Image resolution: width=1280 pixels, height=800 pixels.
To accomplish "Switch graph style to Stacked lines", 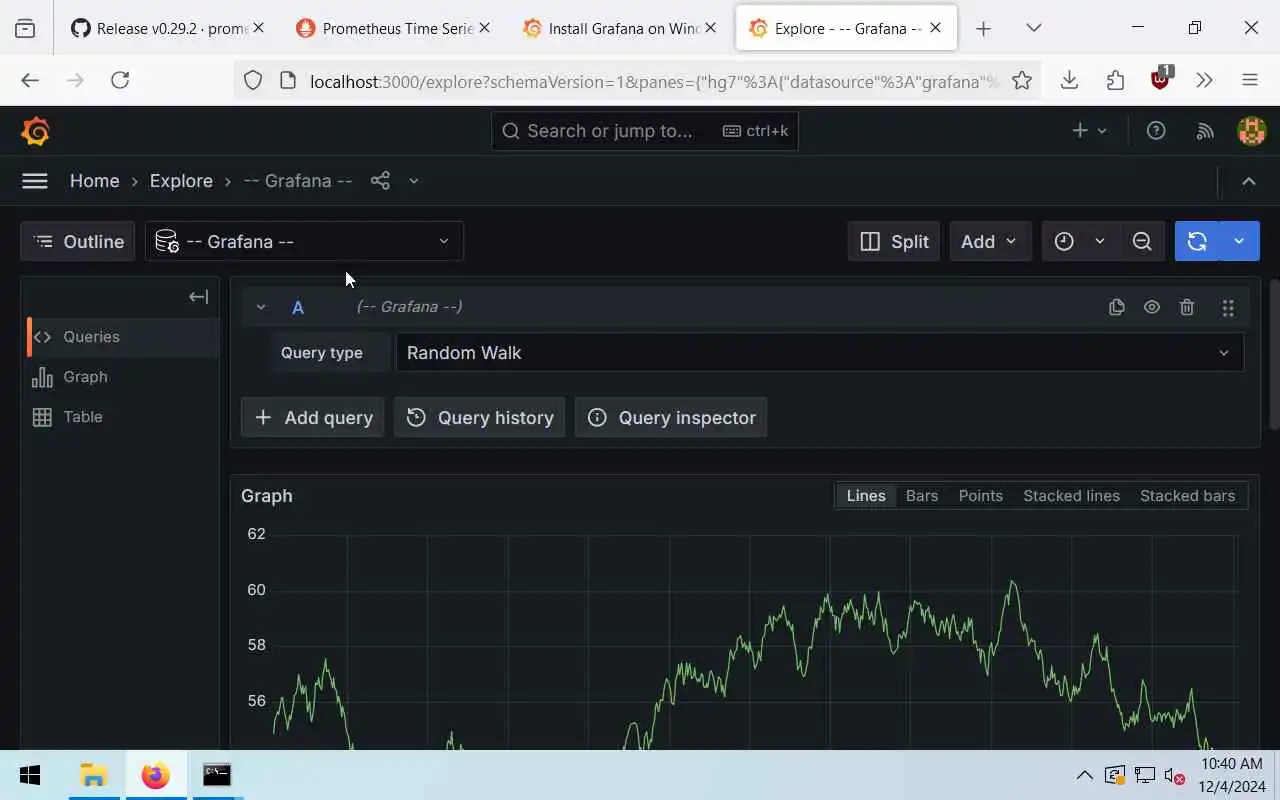I will pos(1071,496).
